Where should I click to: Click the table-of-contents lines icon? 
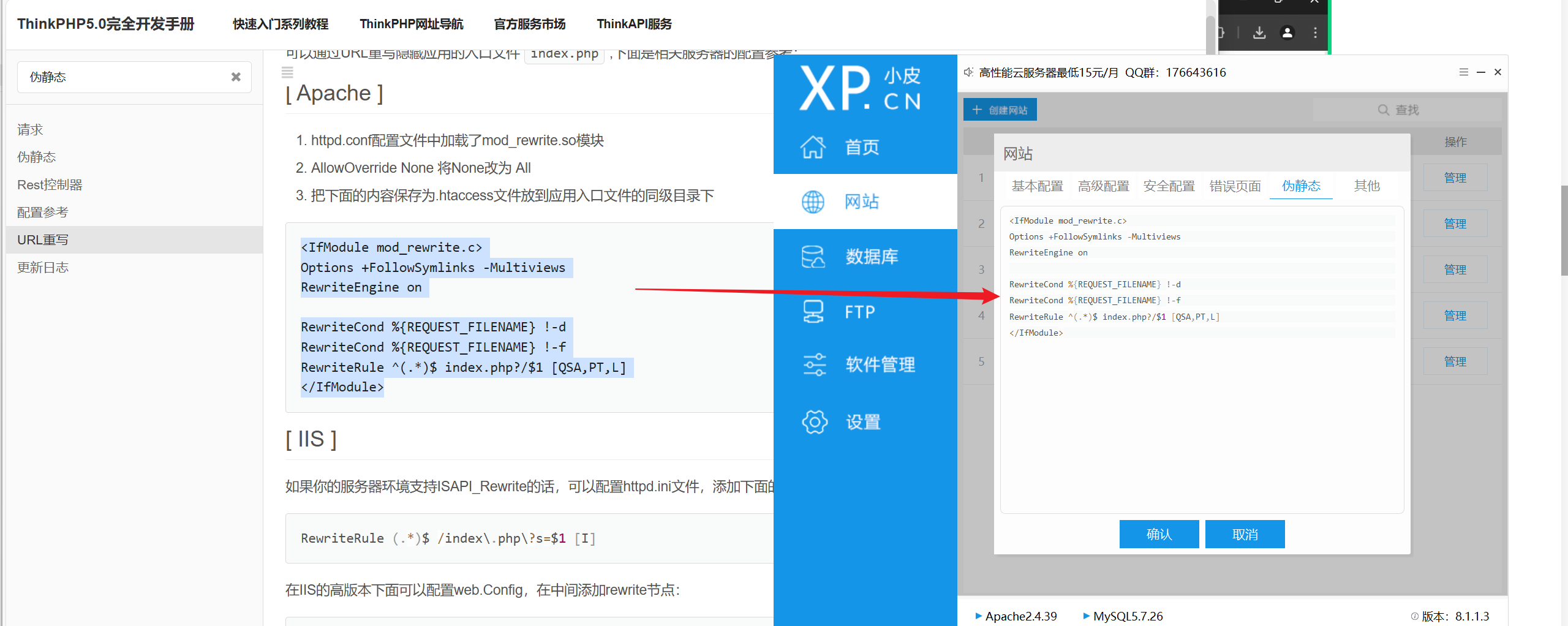click(287, 73)
